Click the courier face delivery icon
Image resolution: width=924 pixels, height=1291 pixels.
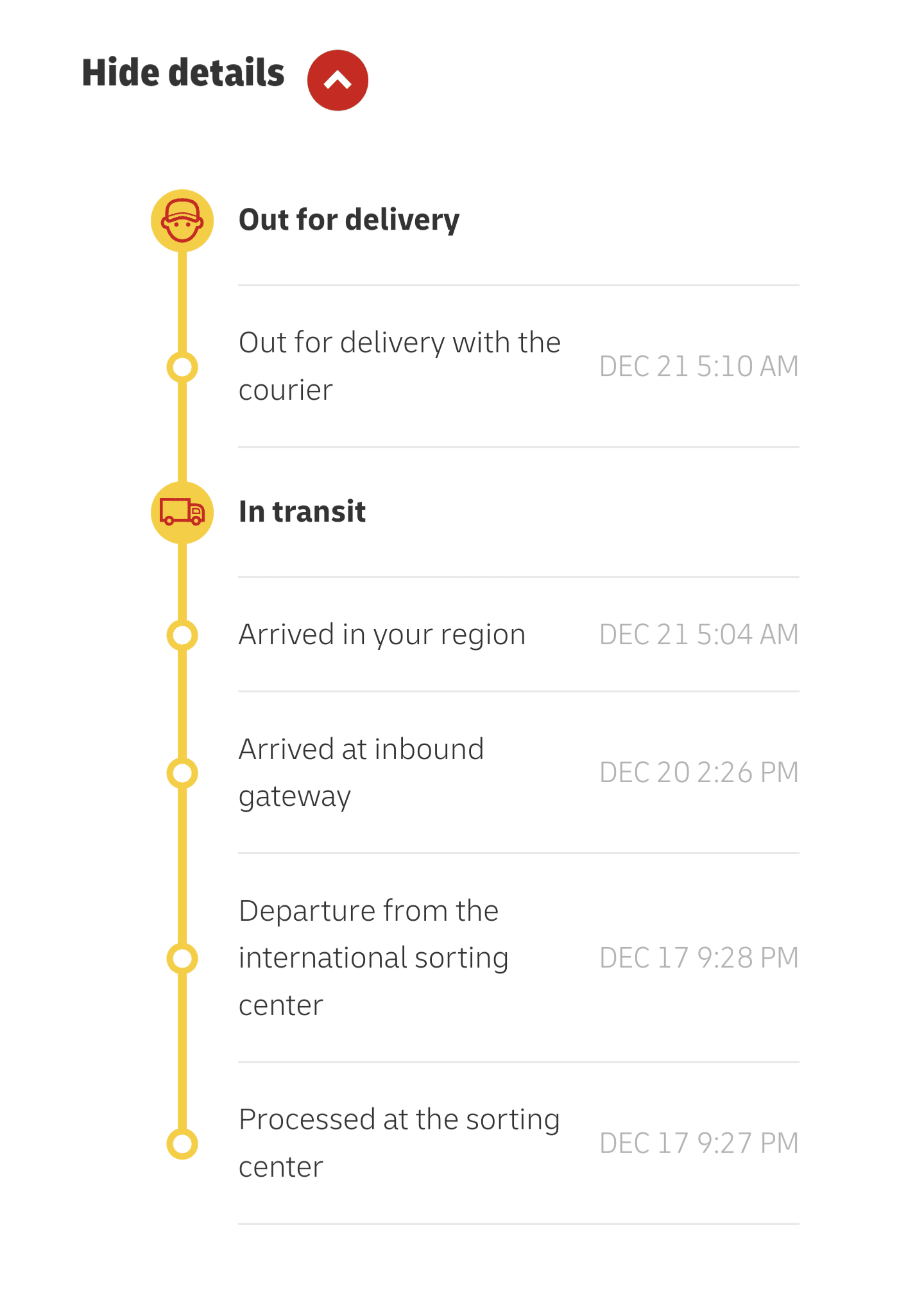coord(182,221)
